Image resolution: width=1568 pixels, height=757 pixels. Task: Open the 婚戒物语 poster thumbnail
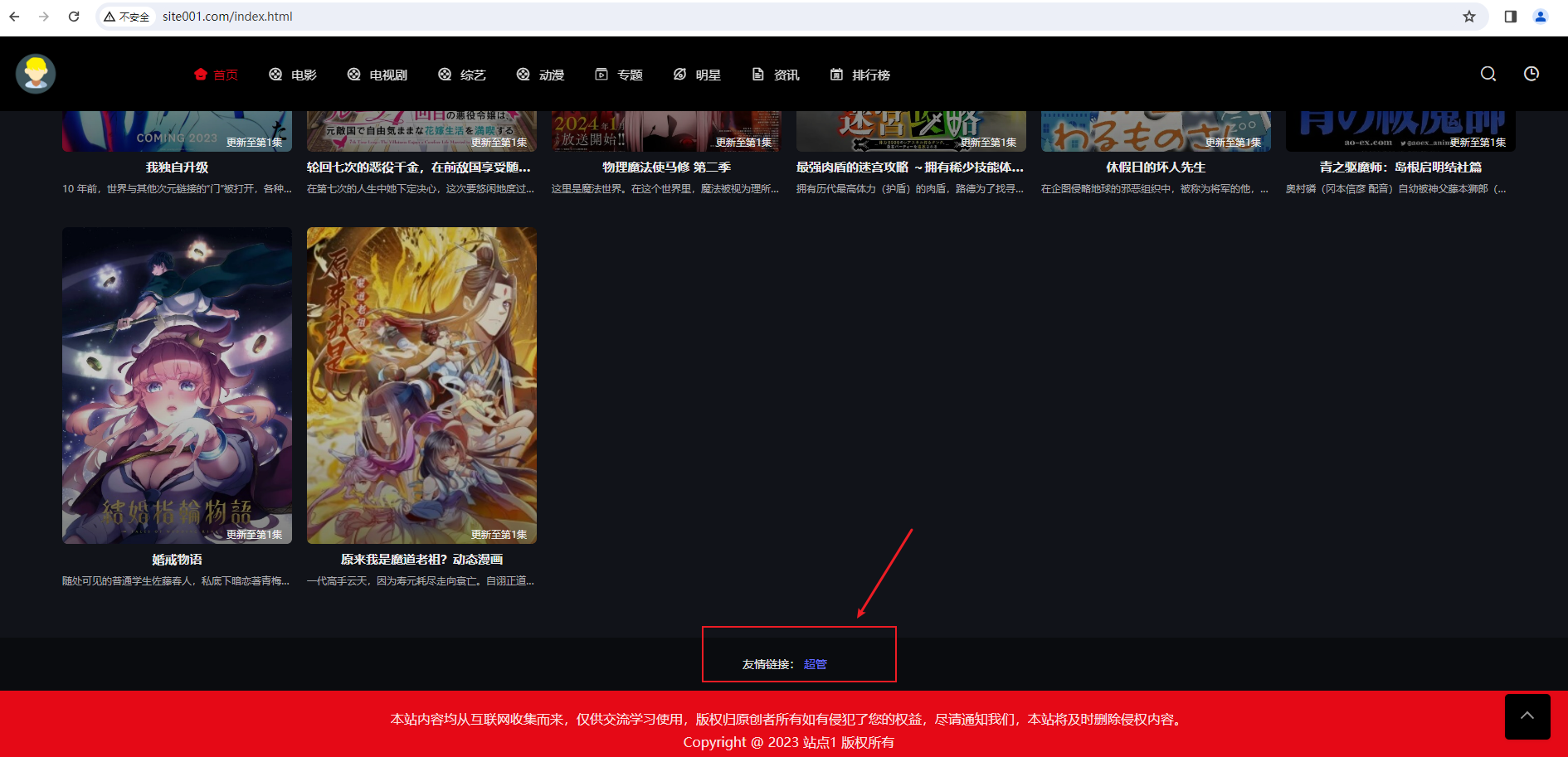coord(177,386)
